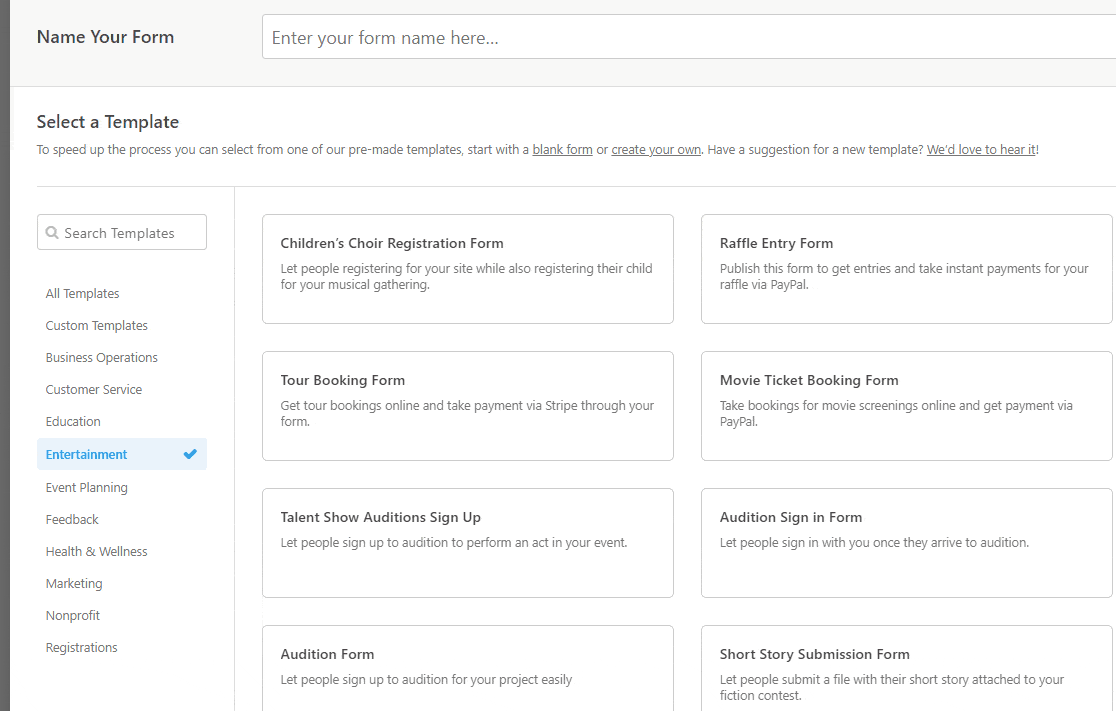1116x711 pixels.
Task: Follow the create your own link
Action: click(x=656, y=149)
